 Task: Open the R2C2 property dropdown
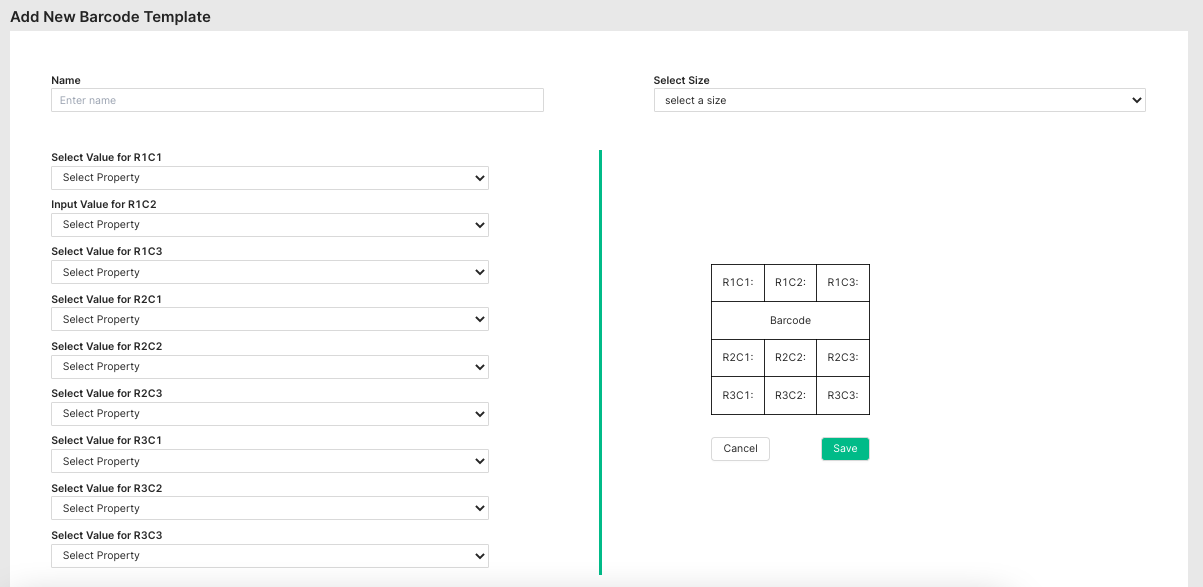(x=270, y=366)
